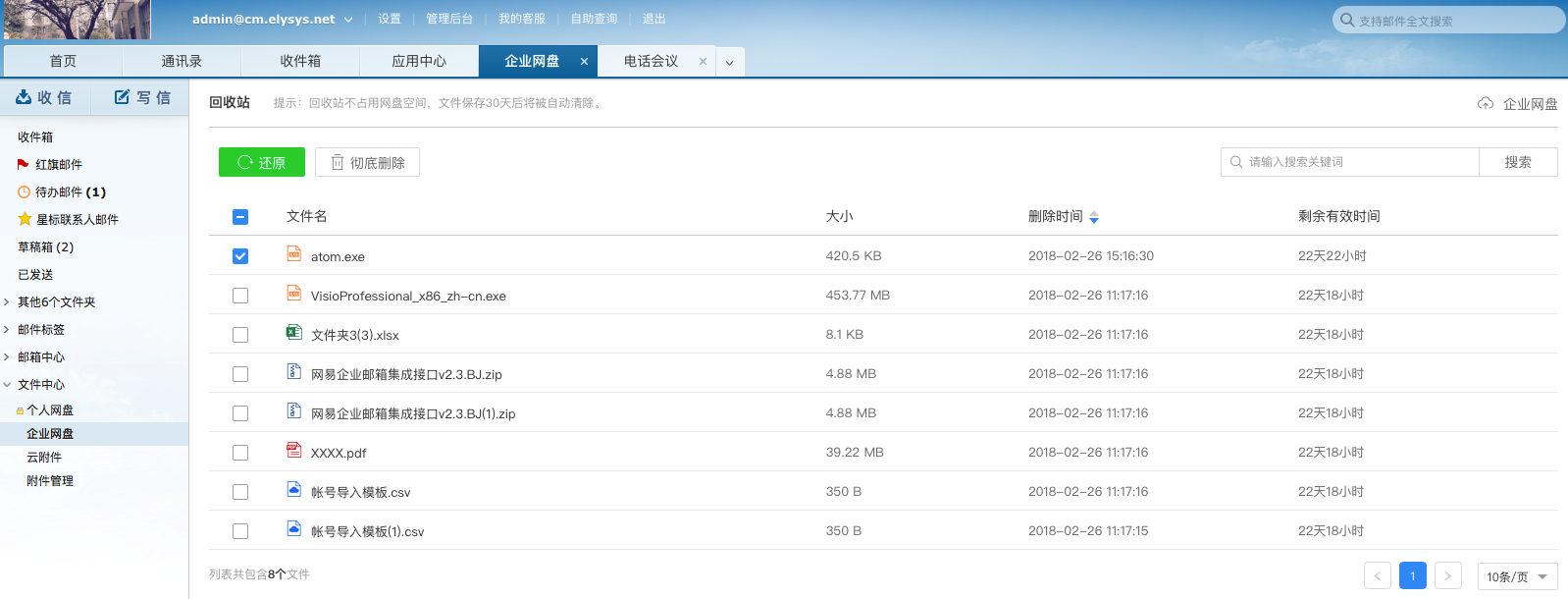Click the 彻底删除 permanent delete button
The image size is (1568, 599).
[367, 162]
